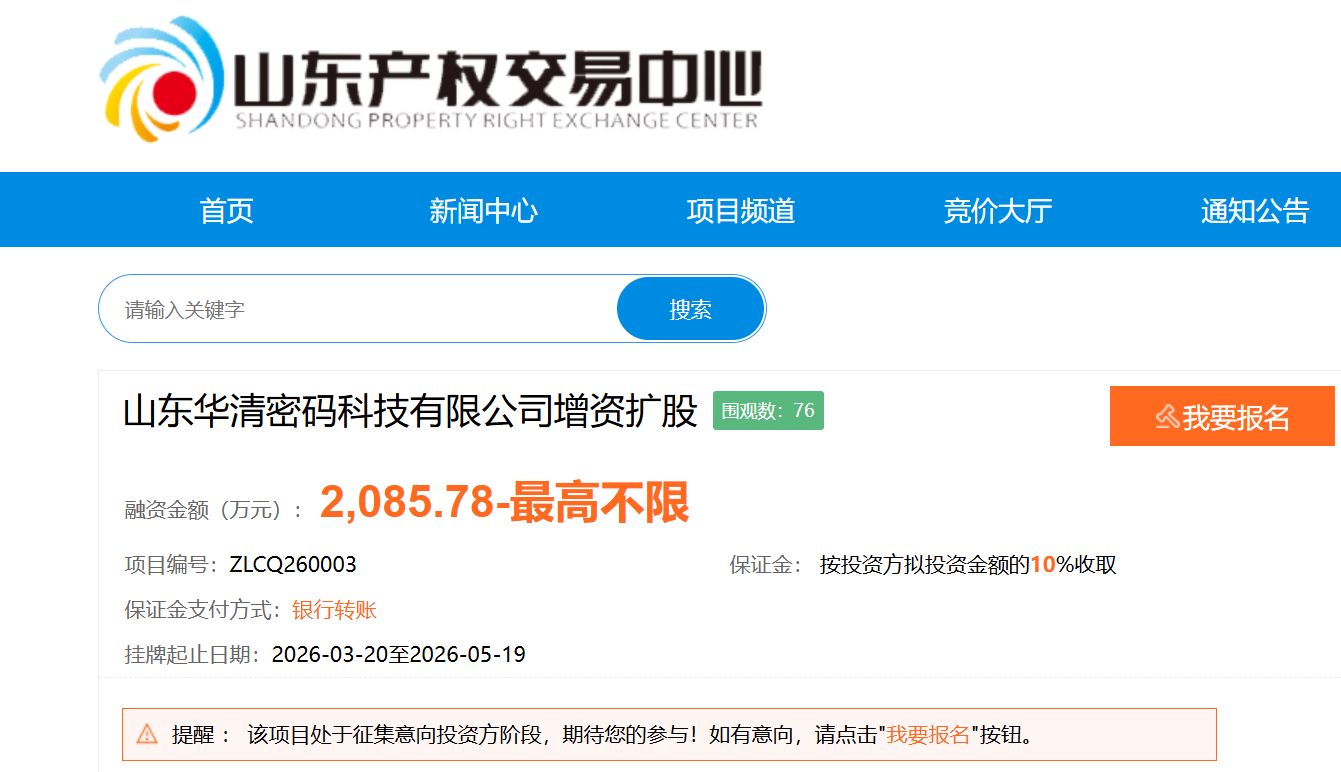Click the gavel icon on the orange 我要报名 button

click(x=1166, y=417)
